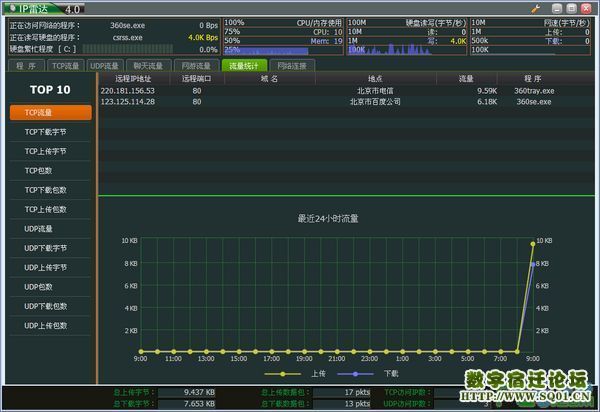Close the IP雷达 window
The width and height of the screenshot is (600, 412).
point(586,8)
